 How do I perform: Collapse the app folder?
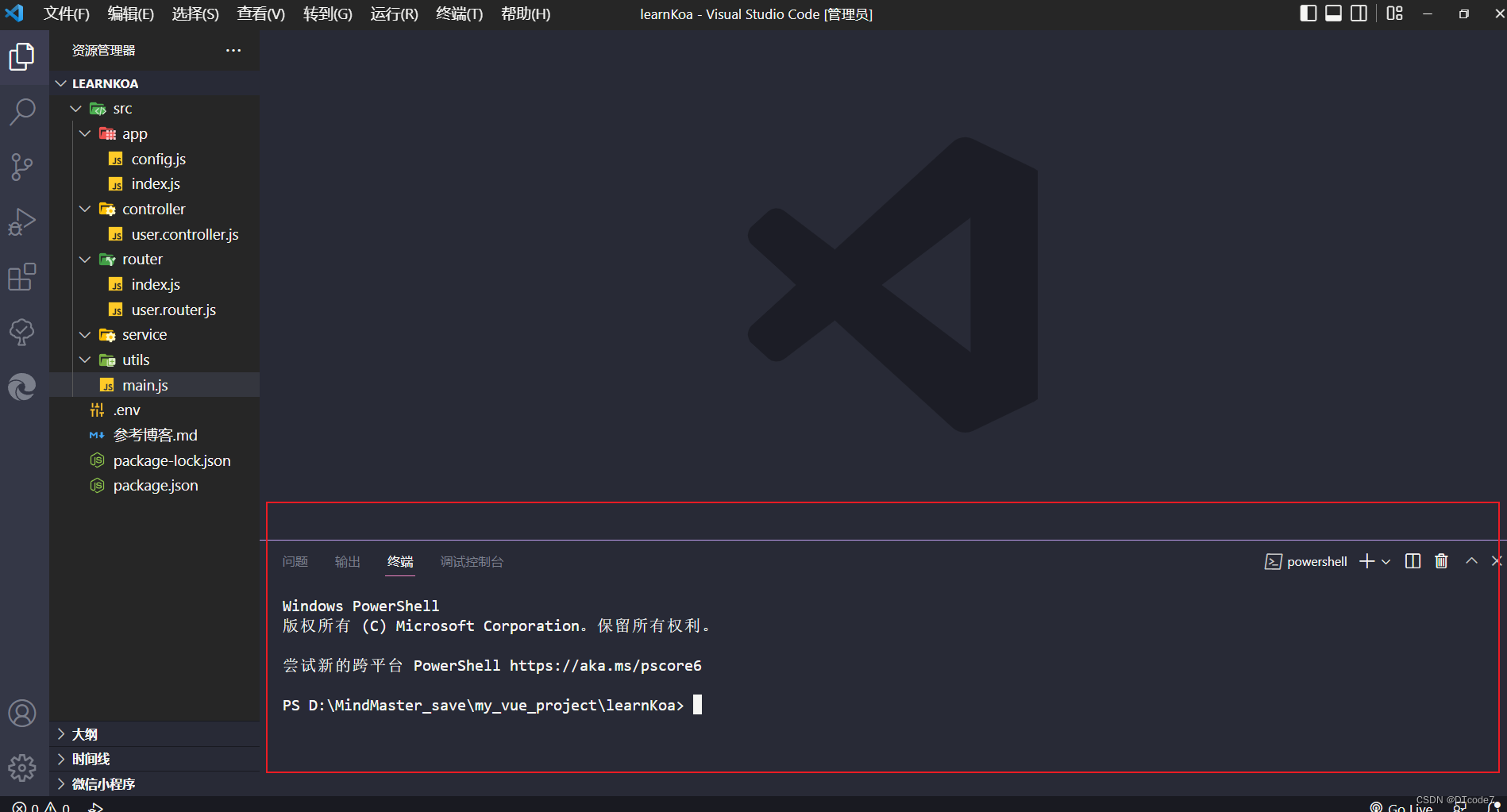(x=154, y=133)
